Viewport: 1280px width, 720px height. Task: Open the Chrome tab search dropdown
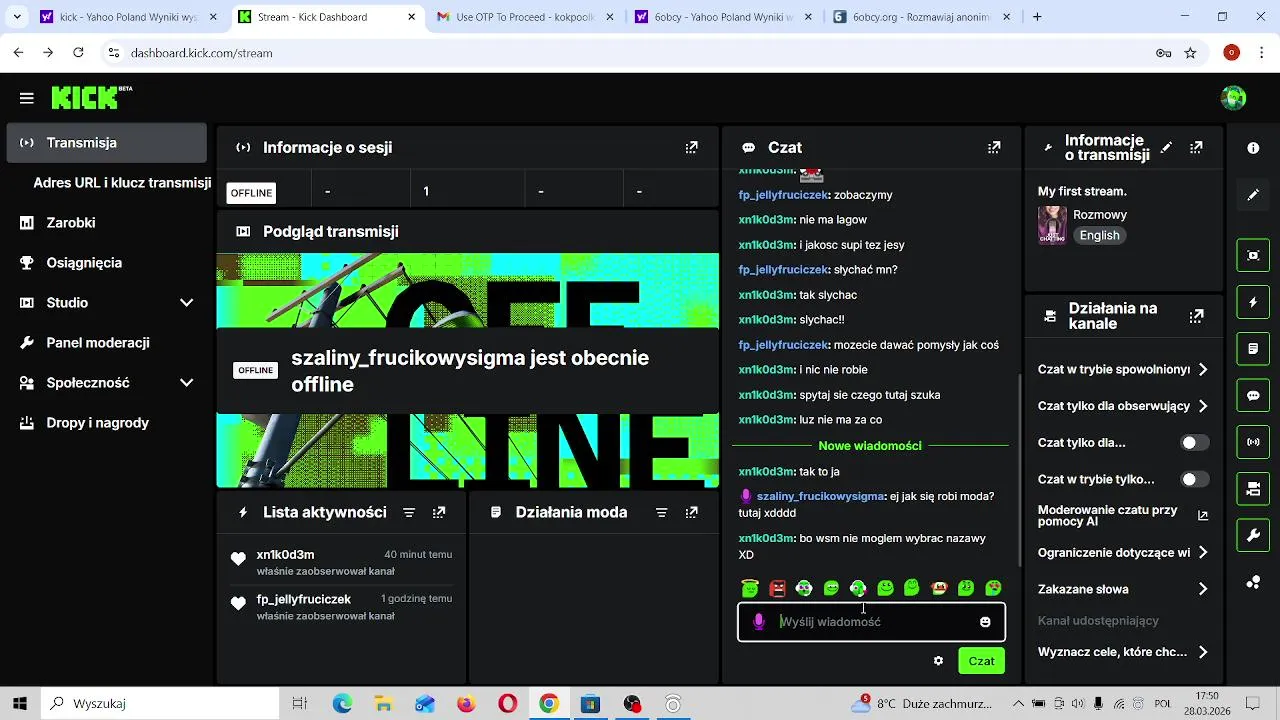click(x=16, y=17)
